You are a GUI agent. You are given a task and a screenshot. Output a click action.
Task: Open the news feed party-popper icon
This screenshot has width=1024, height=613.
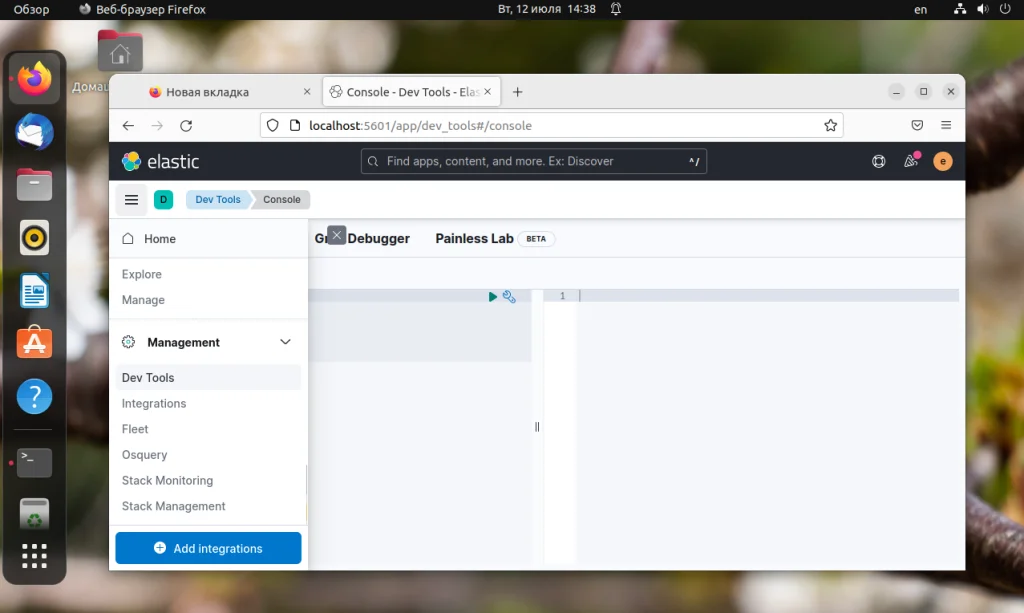[x=910, y=161]
